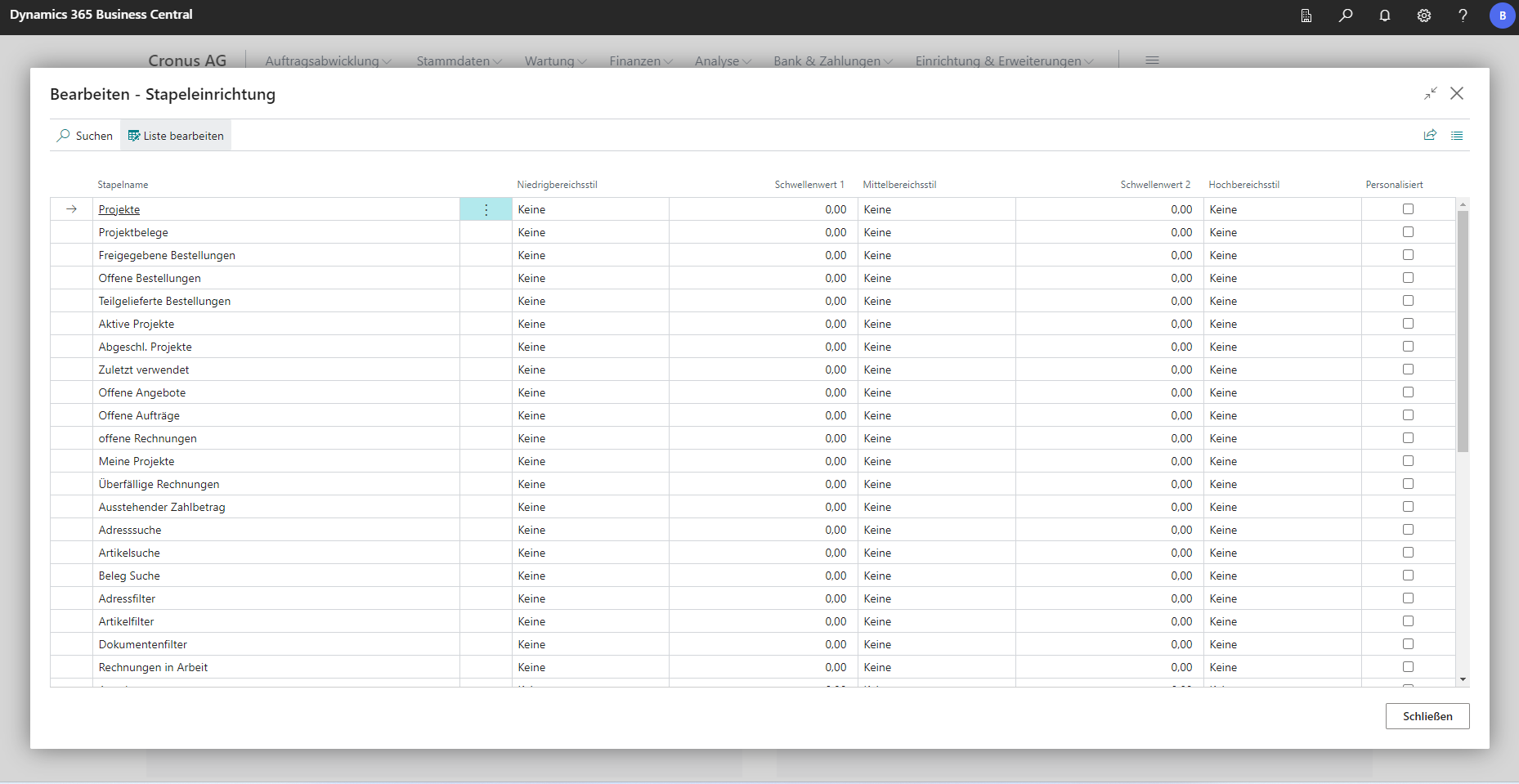Toggle the list view icon in dialog toolbar
The height and width of the screenshot is (784, 1519).
click(x=1457, y=136)
